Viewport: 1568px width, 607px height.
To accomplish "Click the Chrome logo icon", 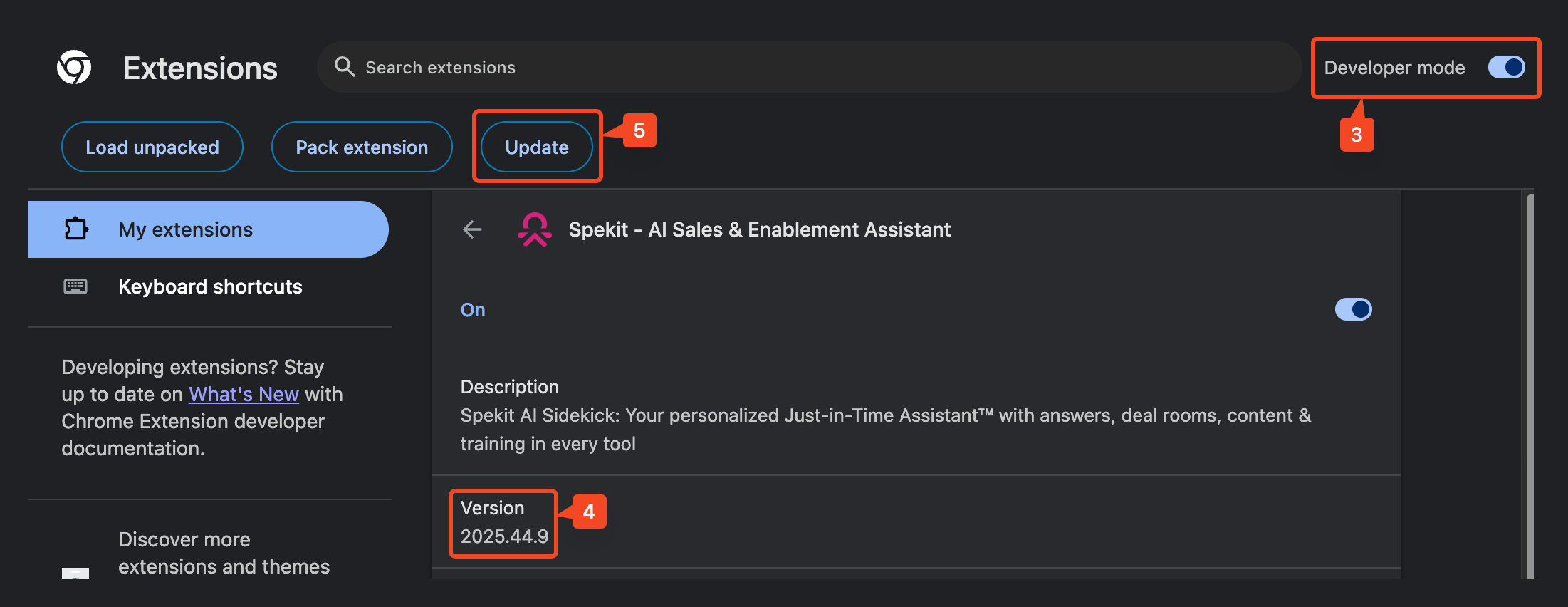I will (x=74, y=68).
